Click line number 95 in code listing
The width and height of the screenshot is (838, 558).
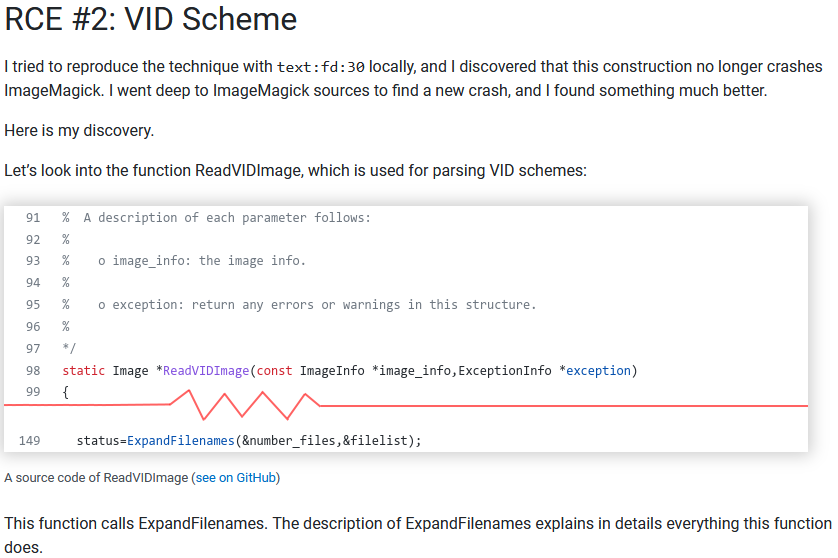tap(33, 305)
